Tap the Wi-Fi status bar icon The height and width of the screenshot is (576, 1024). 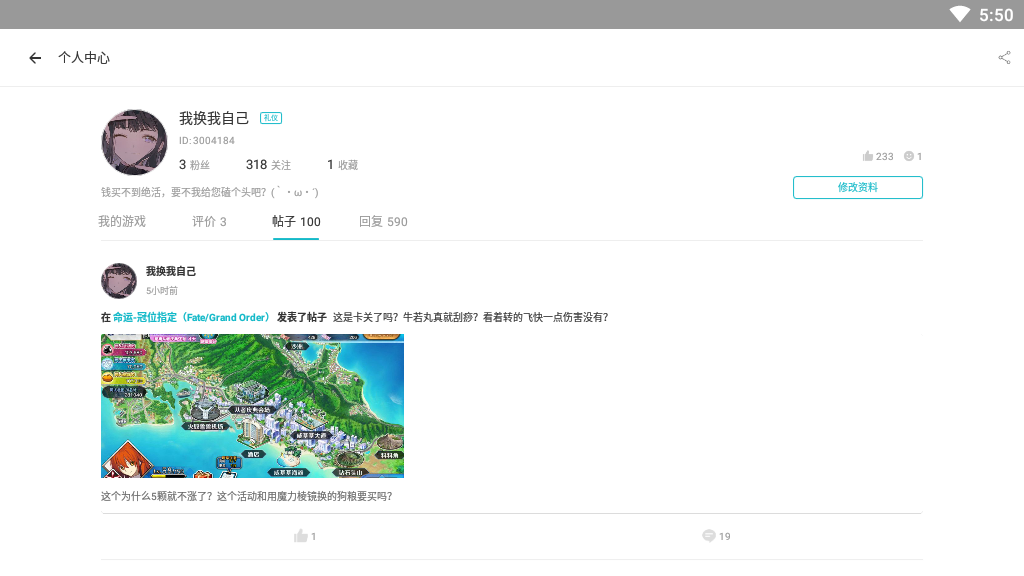[x=959, y=14]
